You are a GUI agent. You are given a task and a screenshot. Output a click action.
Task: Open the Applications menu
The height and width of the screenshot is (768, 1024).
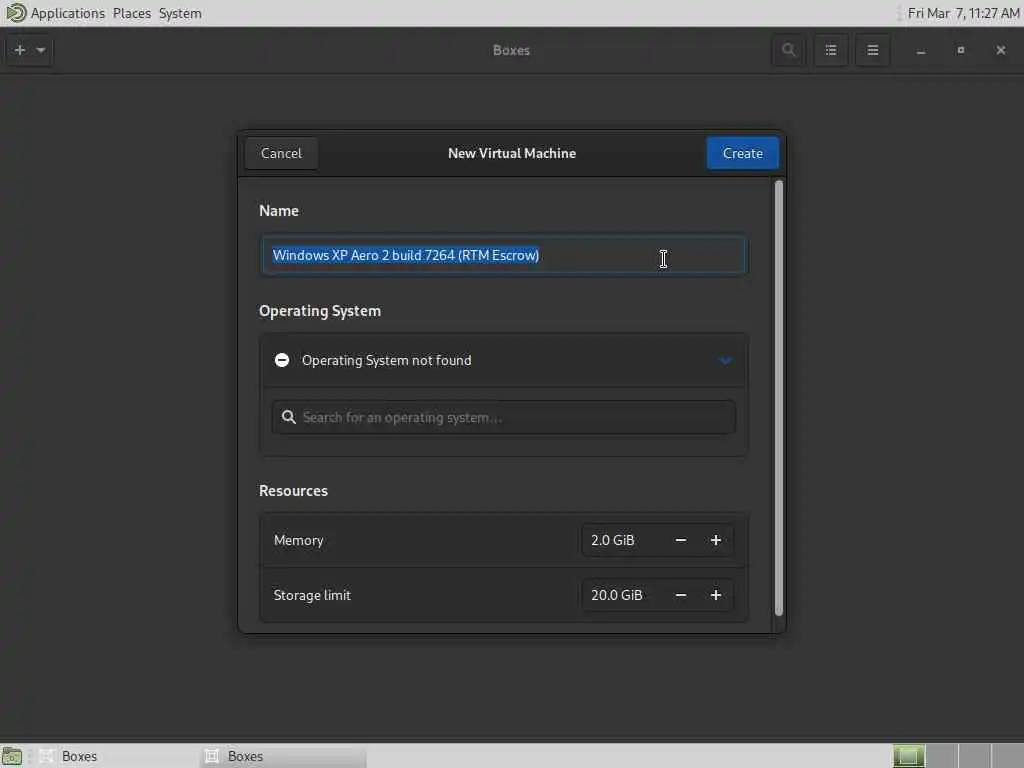click(68, 13)
